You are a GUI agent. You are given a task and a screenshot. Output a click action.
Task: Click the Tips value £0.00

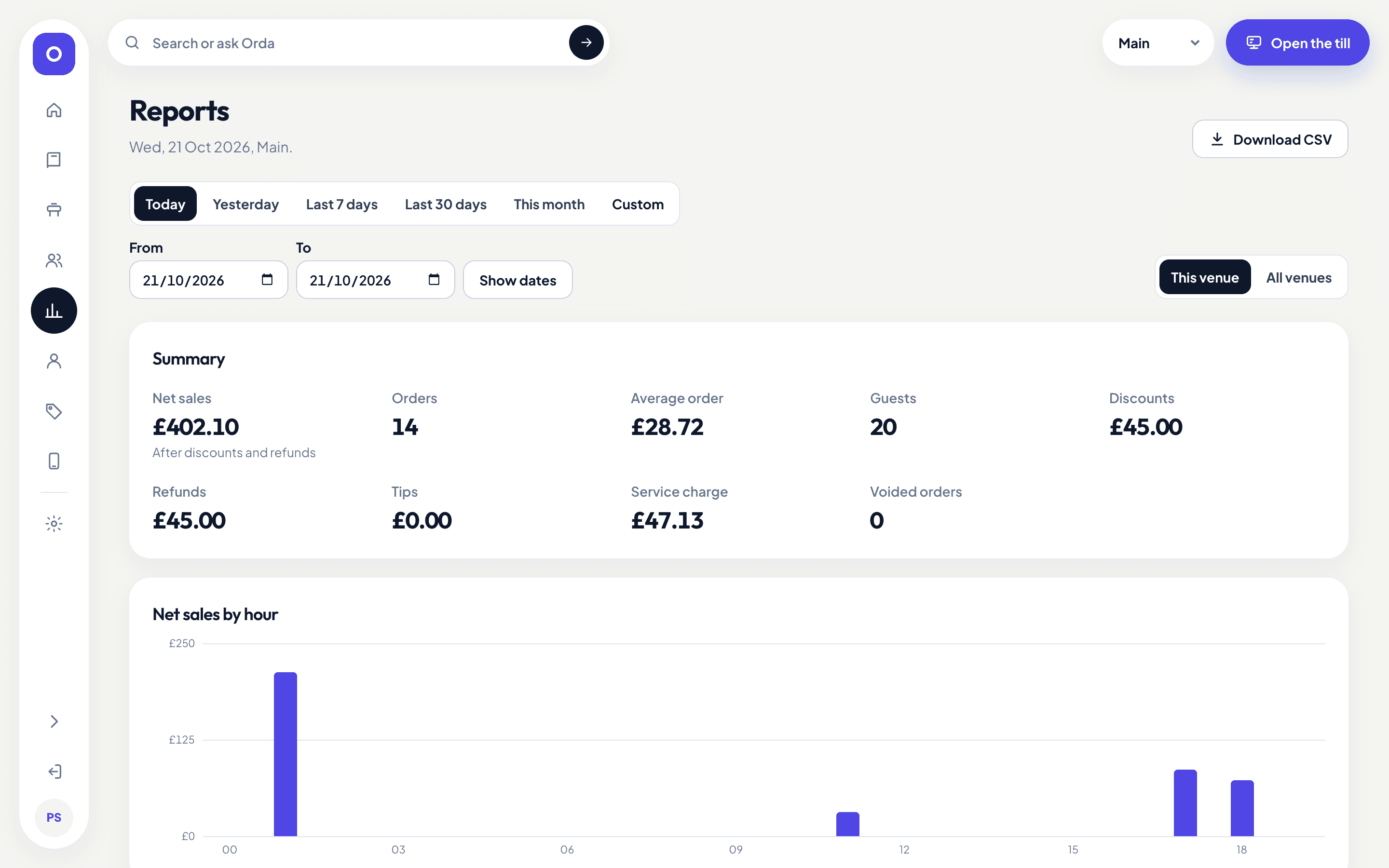422,520
